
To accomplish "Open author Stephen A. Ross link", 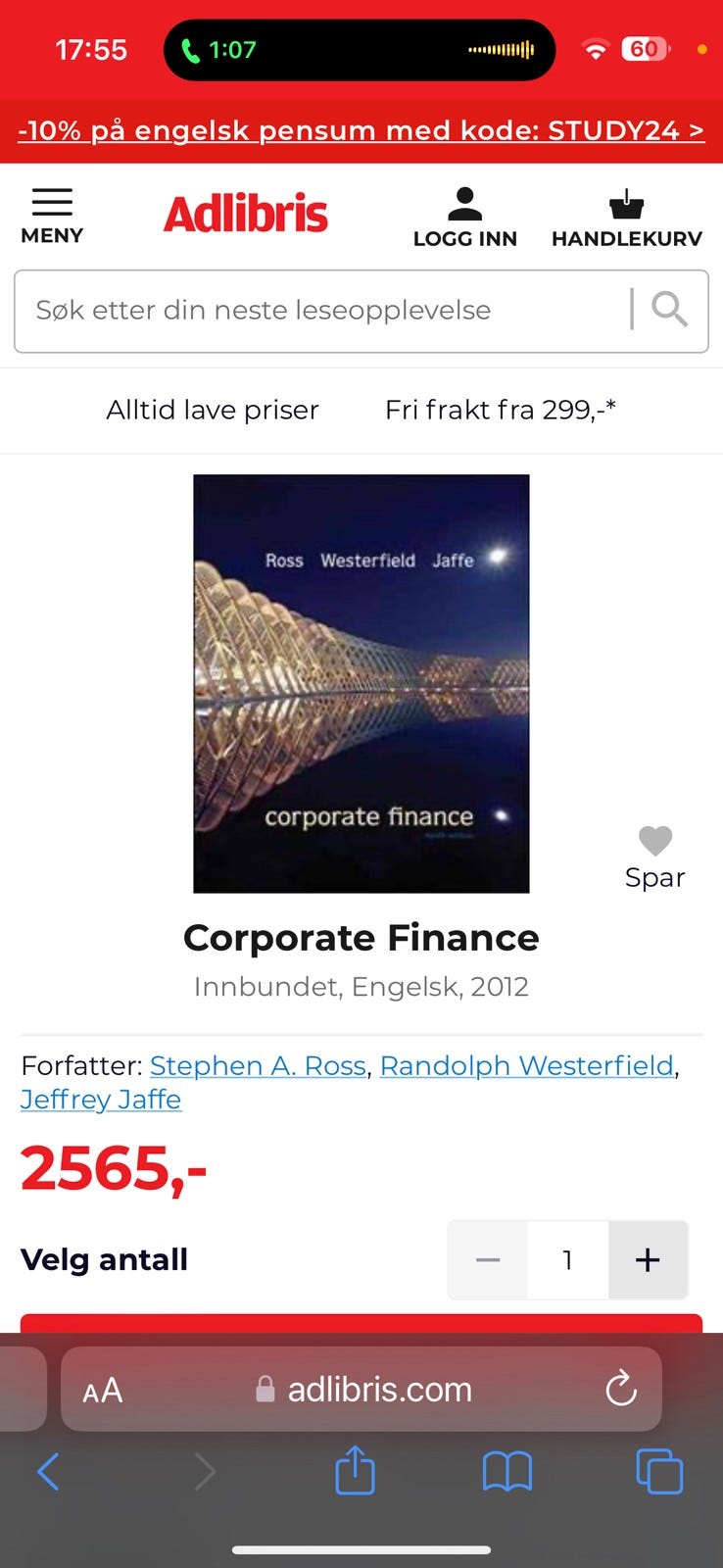I will click(x=258, y=1065).
